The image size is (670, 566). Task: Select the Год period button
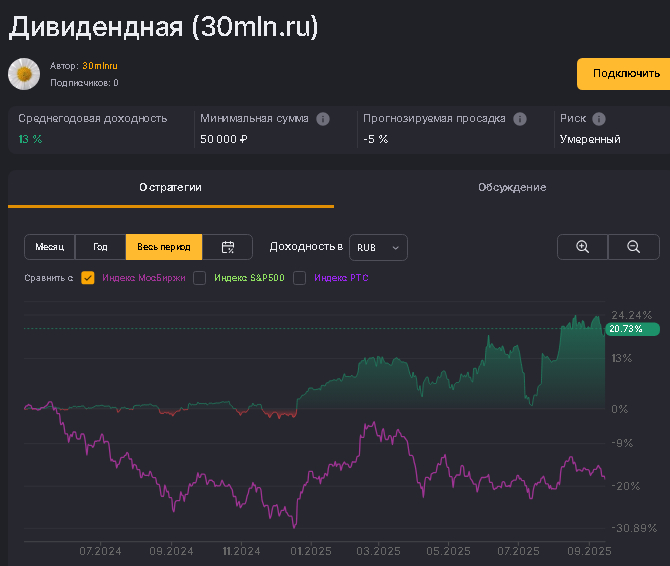(100, 247)
